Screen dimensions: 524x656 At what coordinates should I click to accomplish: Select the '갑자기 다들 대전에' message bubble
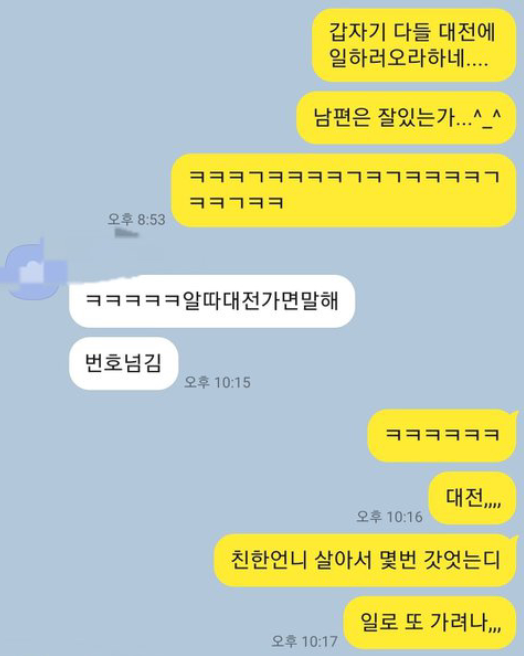pos(414,45)
